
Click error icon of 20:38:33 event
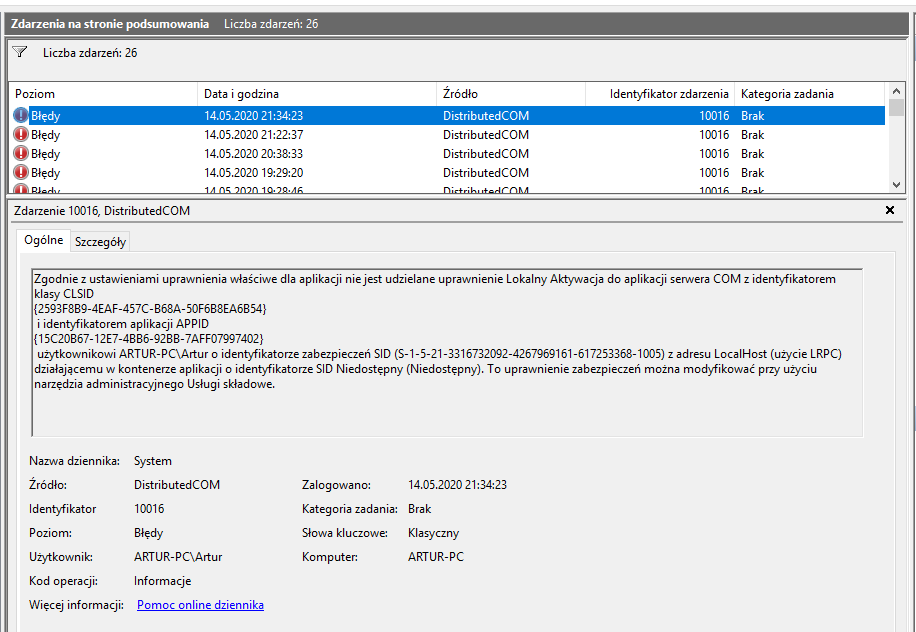[21, 154]
